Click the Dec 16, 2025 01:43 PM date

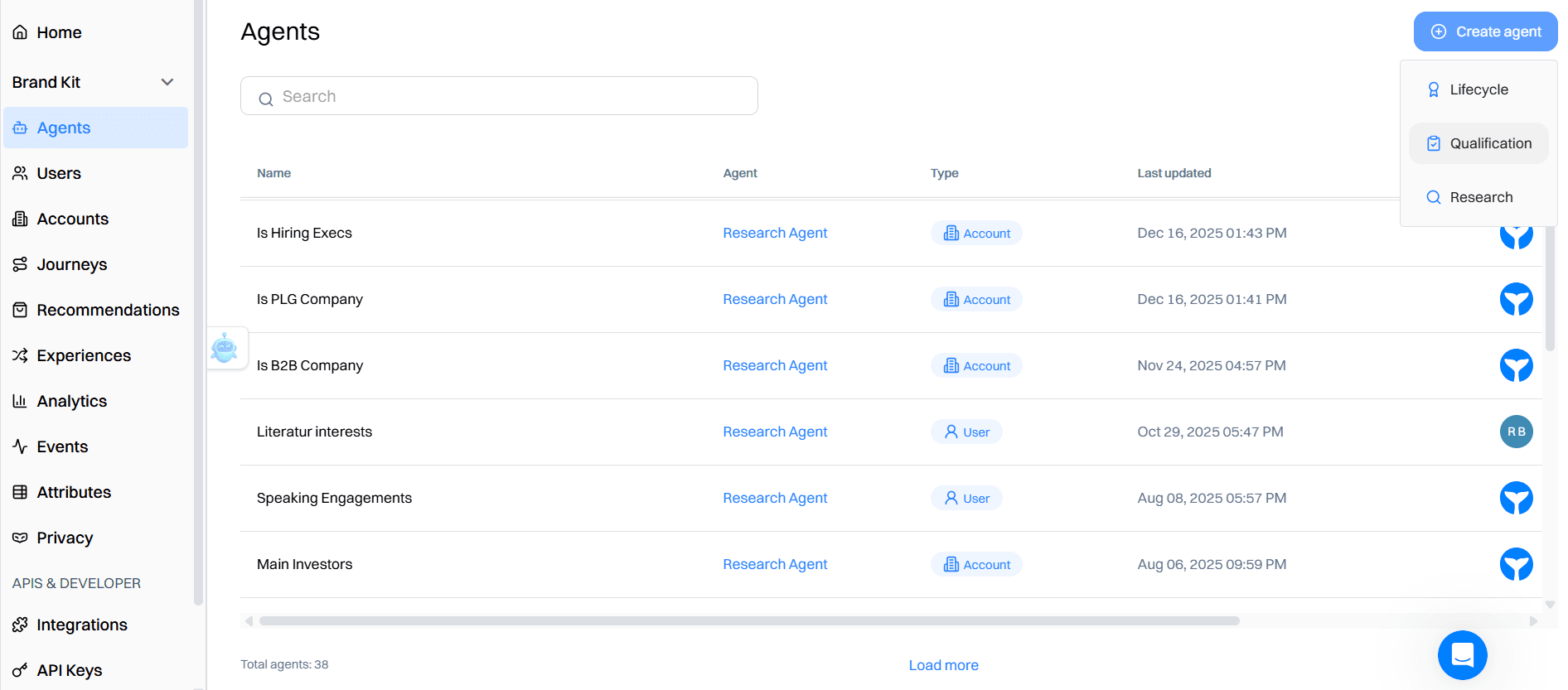pyautogui.click(x=1212, y=233)
